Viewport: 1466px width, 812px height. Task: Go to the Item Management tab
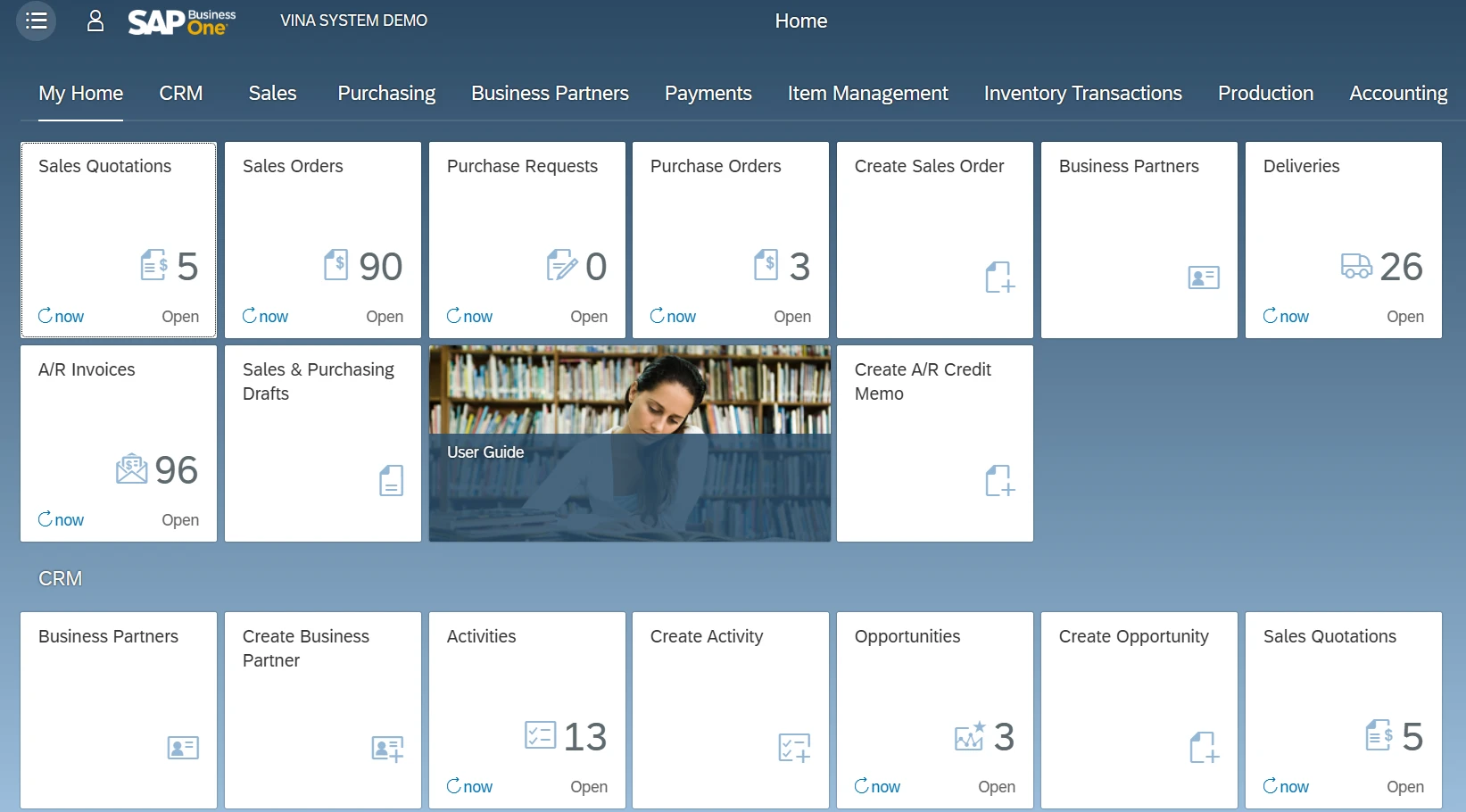[x=867, y=94]
